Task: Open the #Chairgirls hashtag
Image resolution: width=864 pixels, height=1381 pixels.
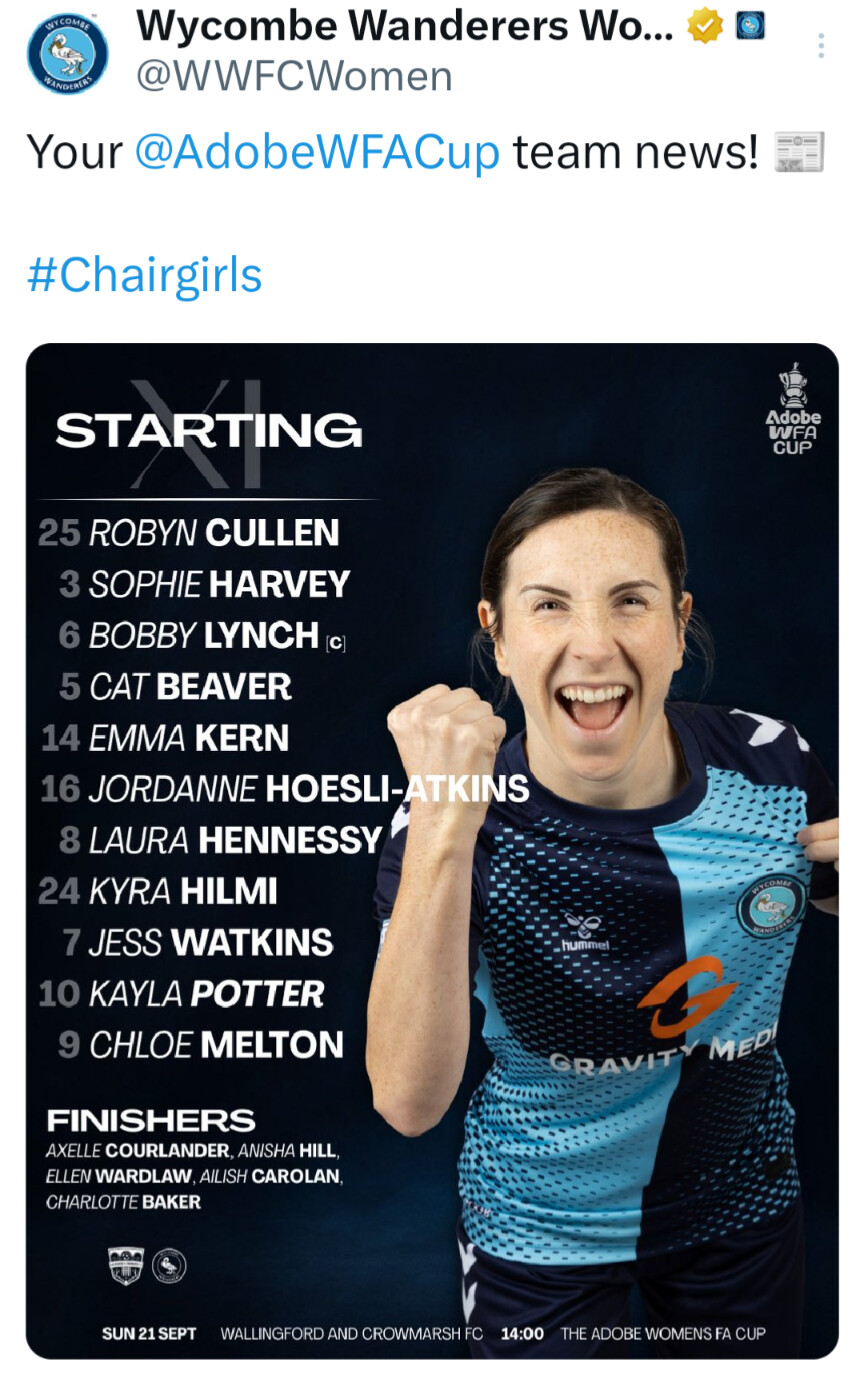Action: (144, 275)
